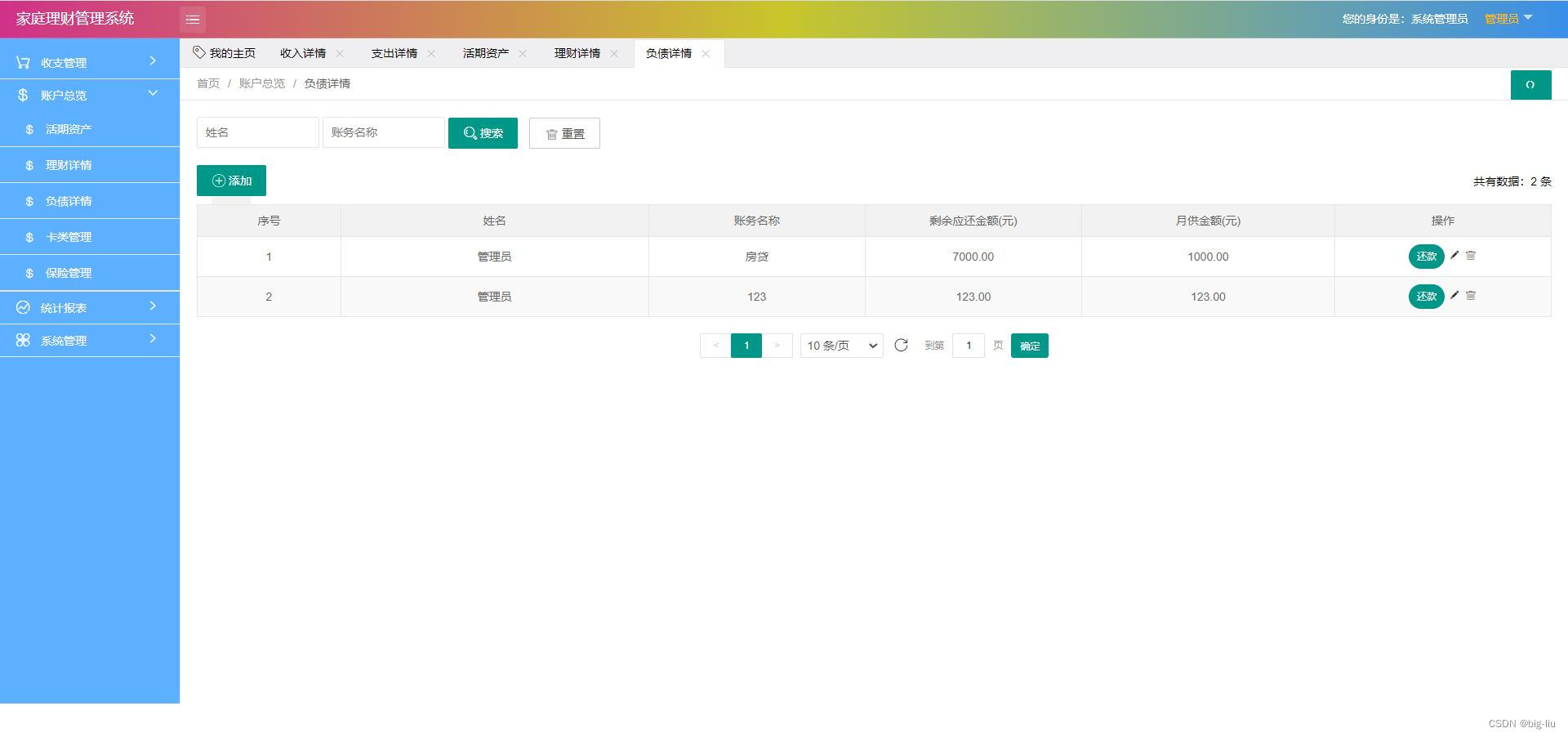This screenshot has height=737, width=1568.
Task: Click the green refresh button at top right
Action: [x=1530, y=85]
